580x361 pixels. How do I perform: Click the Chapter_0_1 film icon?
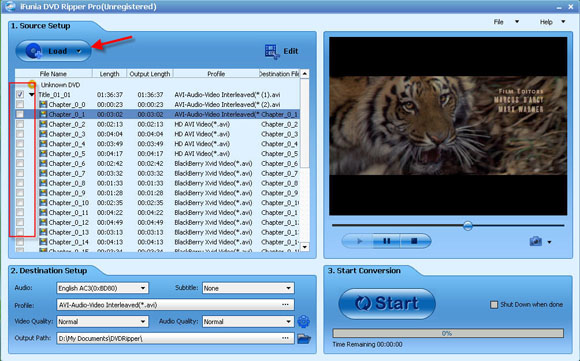click(43, 114)
